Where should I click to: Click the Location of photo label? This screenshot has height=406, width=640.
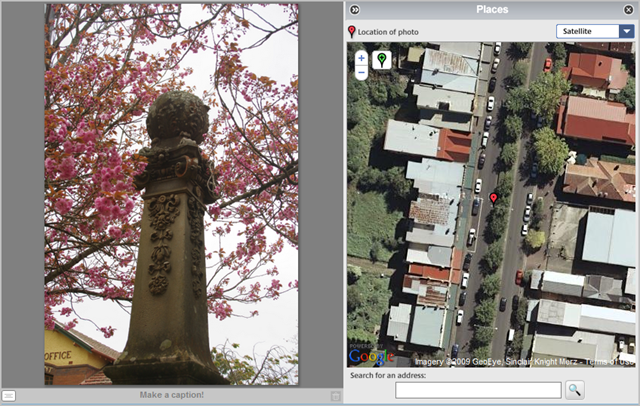coord(388,32)
